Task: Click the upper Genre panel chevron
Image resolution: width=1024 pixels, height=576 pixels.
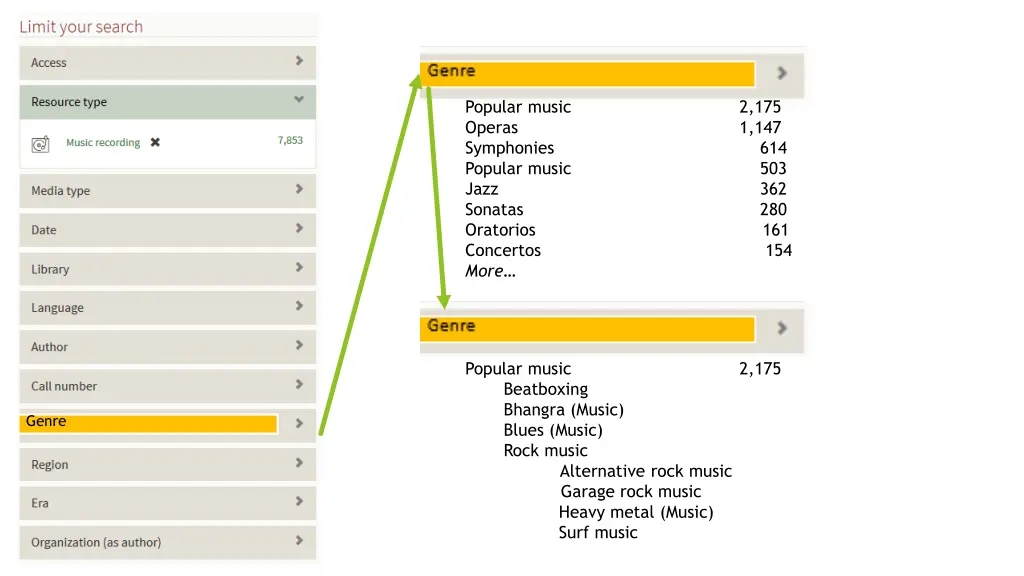Action: tap(782, 73)
